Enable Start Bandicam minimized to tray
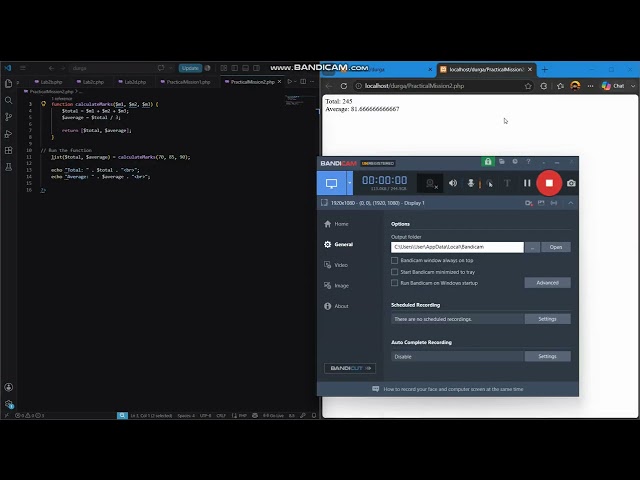 coord(394,272)
